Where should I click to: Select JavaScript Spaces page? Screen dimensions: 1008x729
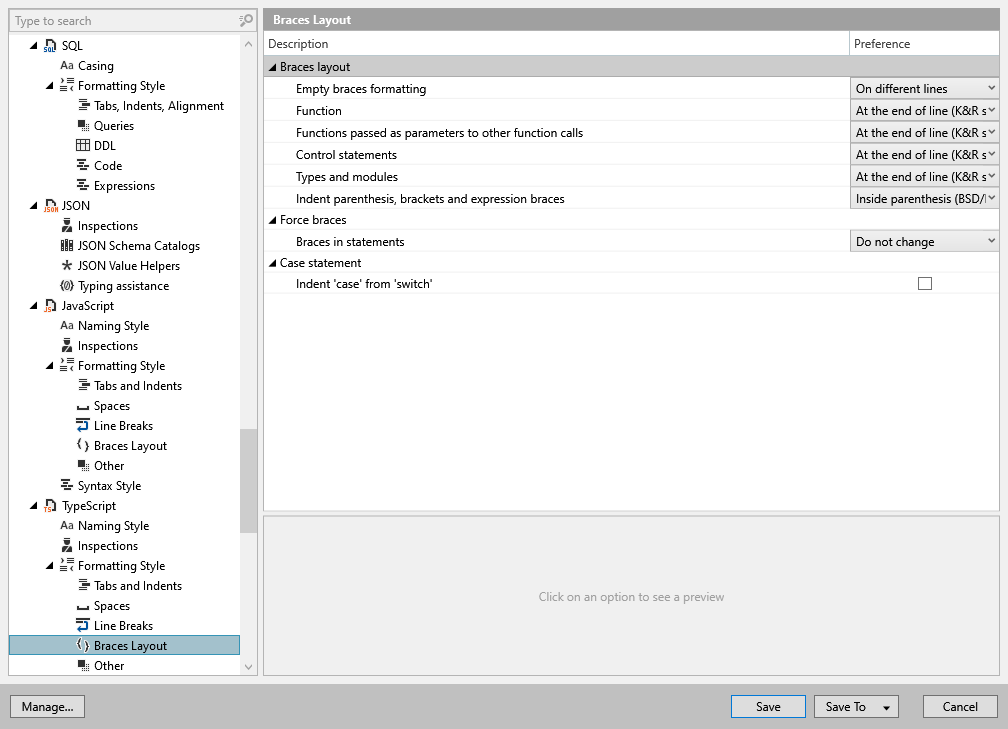pyautogui.click(x=112, y=406)
